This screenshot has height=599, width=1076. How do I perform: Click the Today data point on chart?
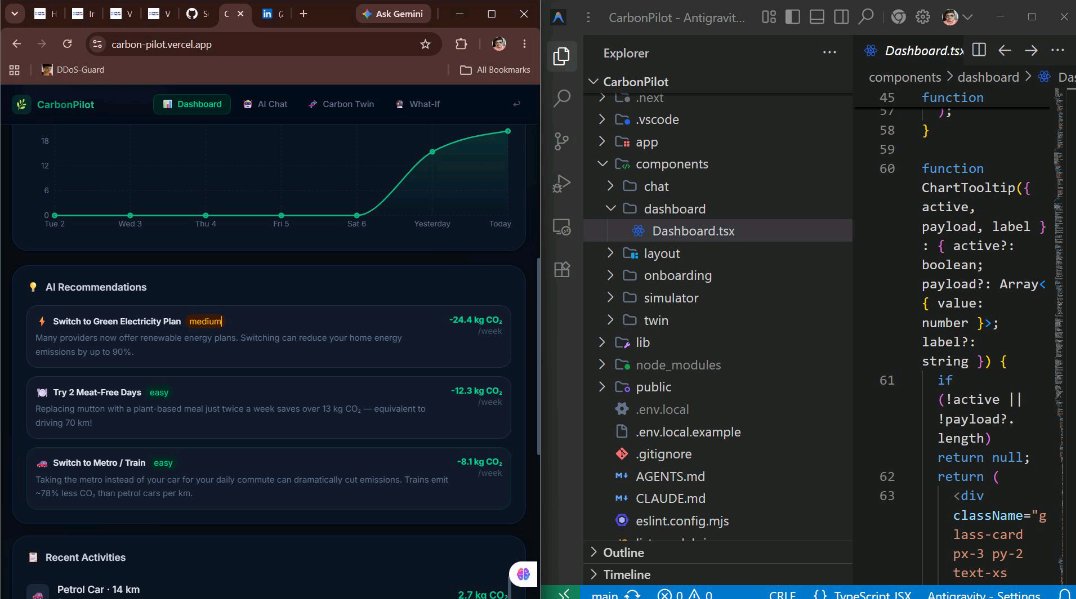[508, 131]
